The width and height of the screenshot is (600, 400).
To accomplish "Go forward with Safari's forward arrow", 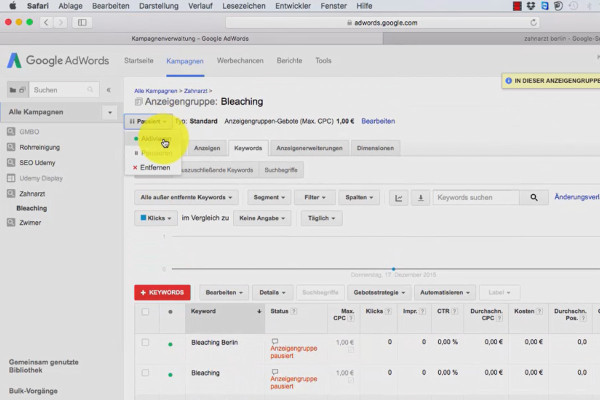I will tap(60, 23).
